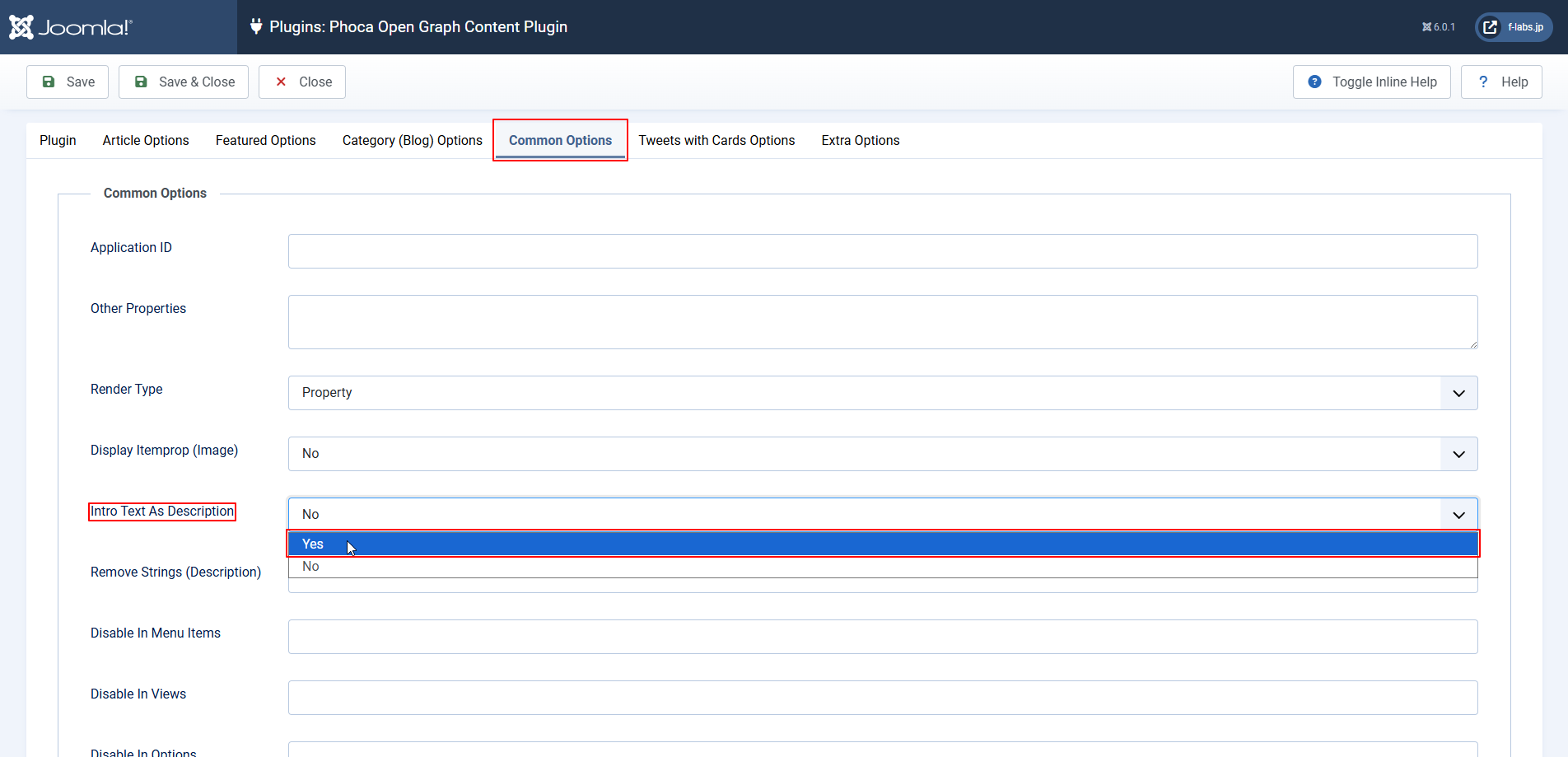The width and height of the screenshot is (1568, 757).
Task: Click the Help question mark icon
Action: [x=1483, y=82]
